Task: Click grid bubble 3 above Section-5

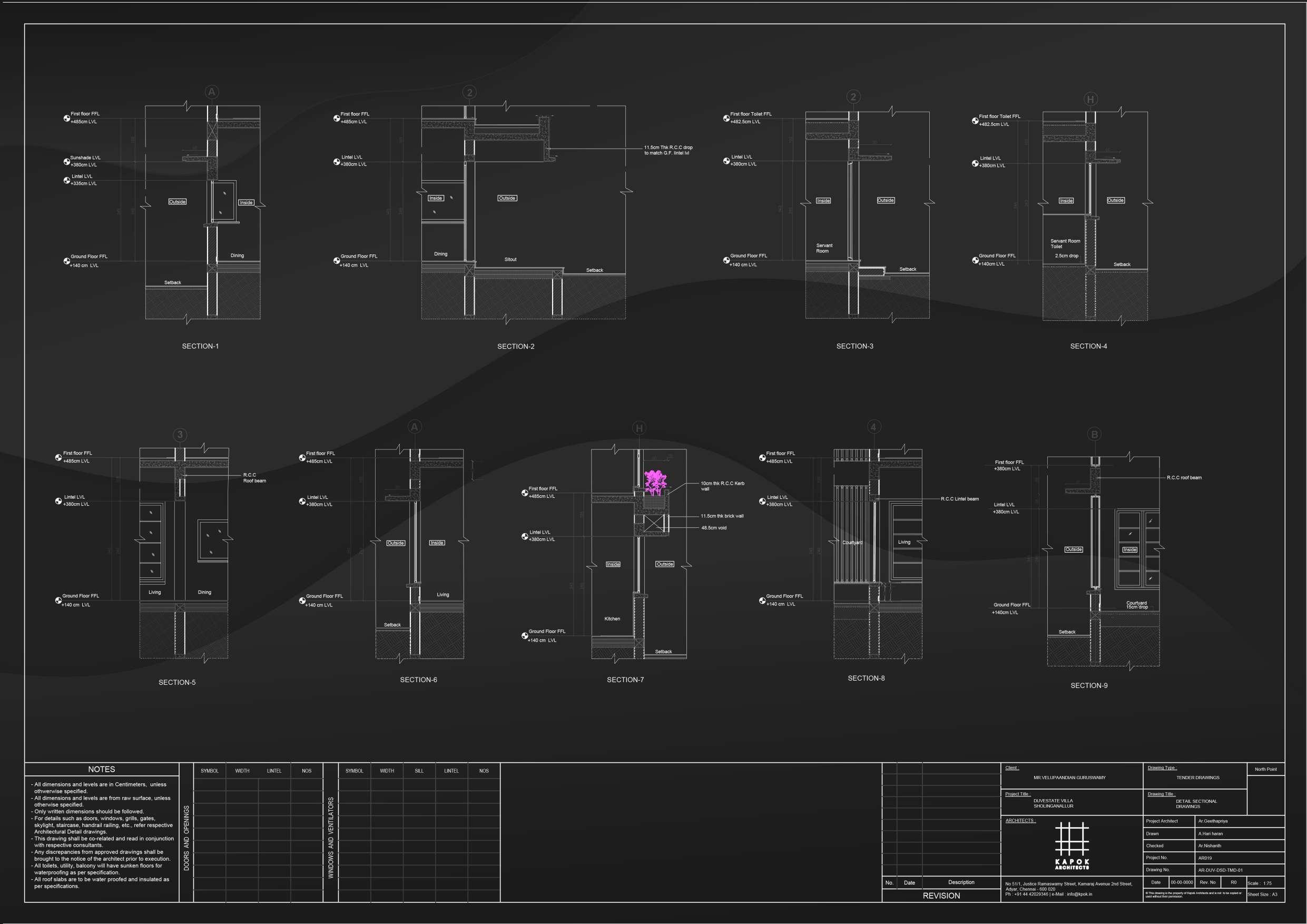Action: 180,435
